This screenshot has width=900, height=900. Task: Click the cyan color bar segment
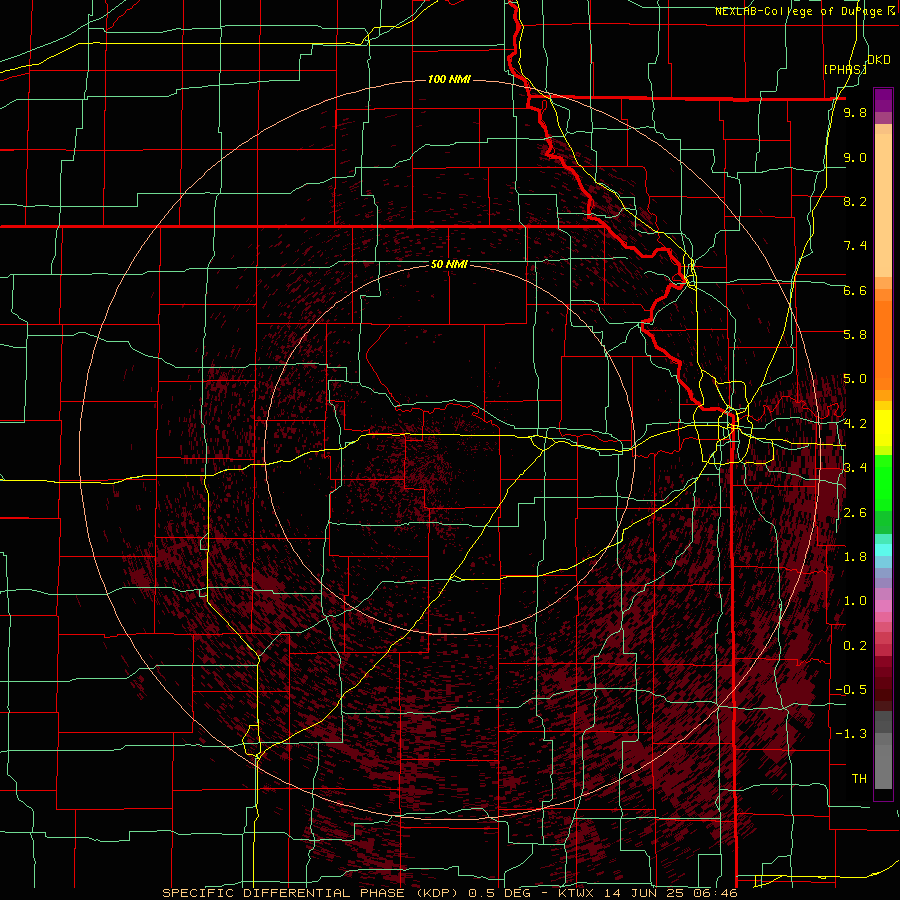tap(883, 550)
